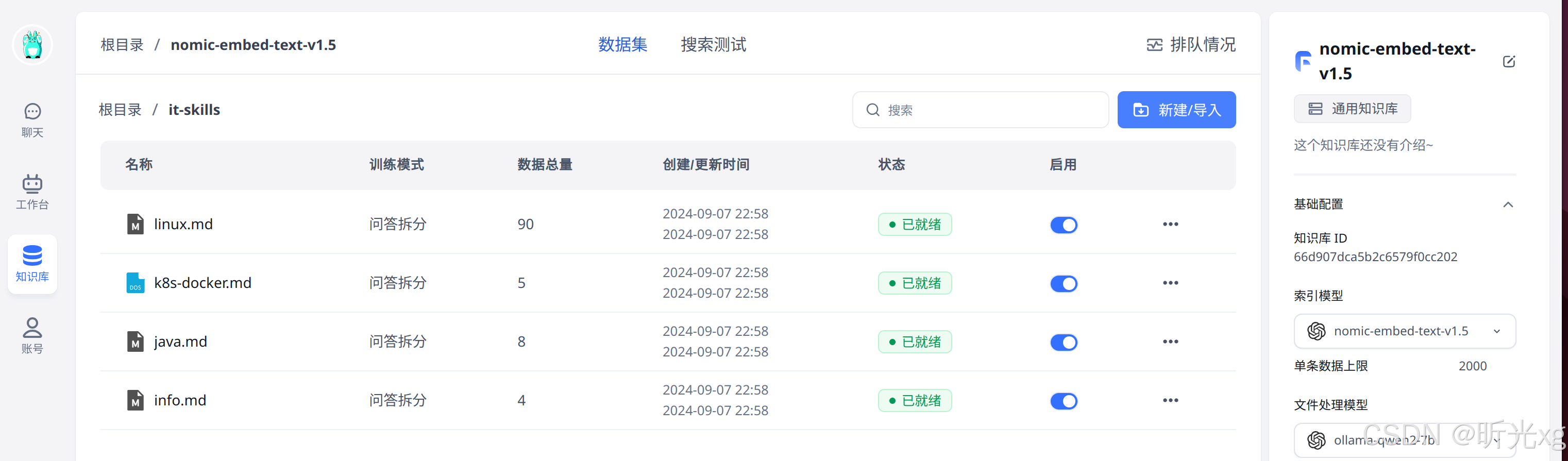This screenshot has width=1568, height=461.
Task: Open the more options menu for java.md
Action: coord(1170,342)
